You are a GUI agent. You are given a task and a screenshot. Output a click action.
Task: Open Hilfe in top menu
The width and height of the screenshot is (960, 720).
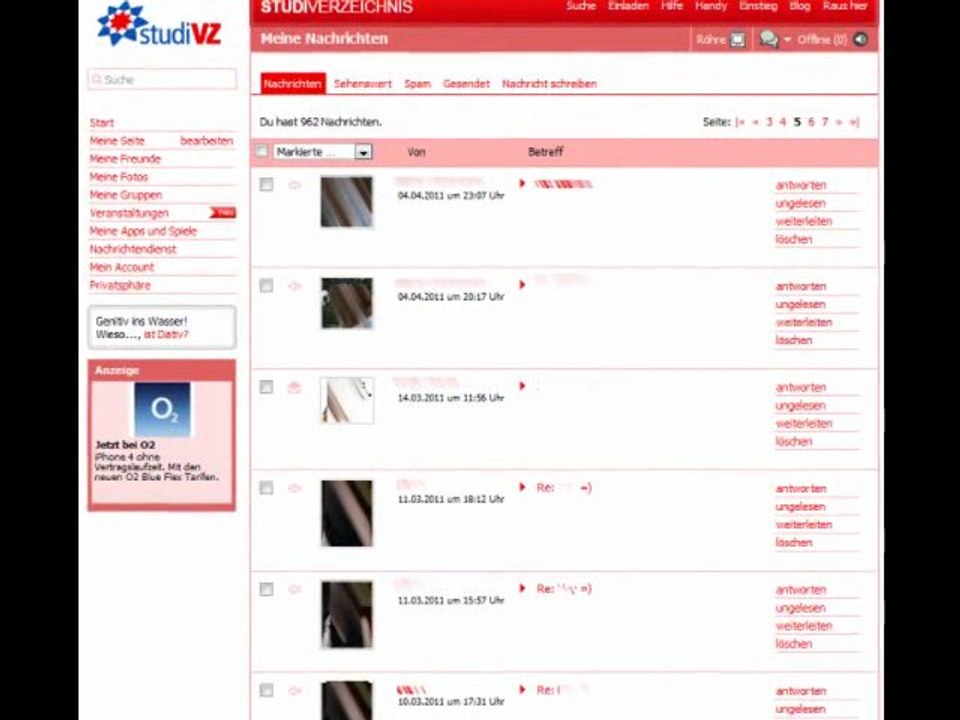pyautogui.click(x=672, y=6)
